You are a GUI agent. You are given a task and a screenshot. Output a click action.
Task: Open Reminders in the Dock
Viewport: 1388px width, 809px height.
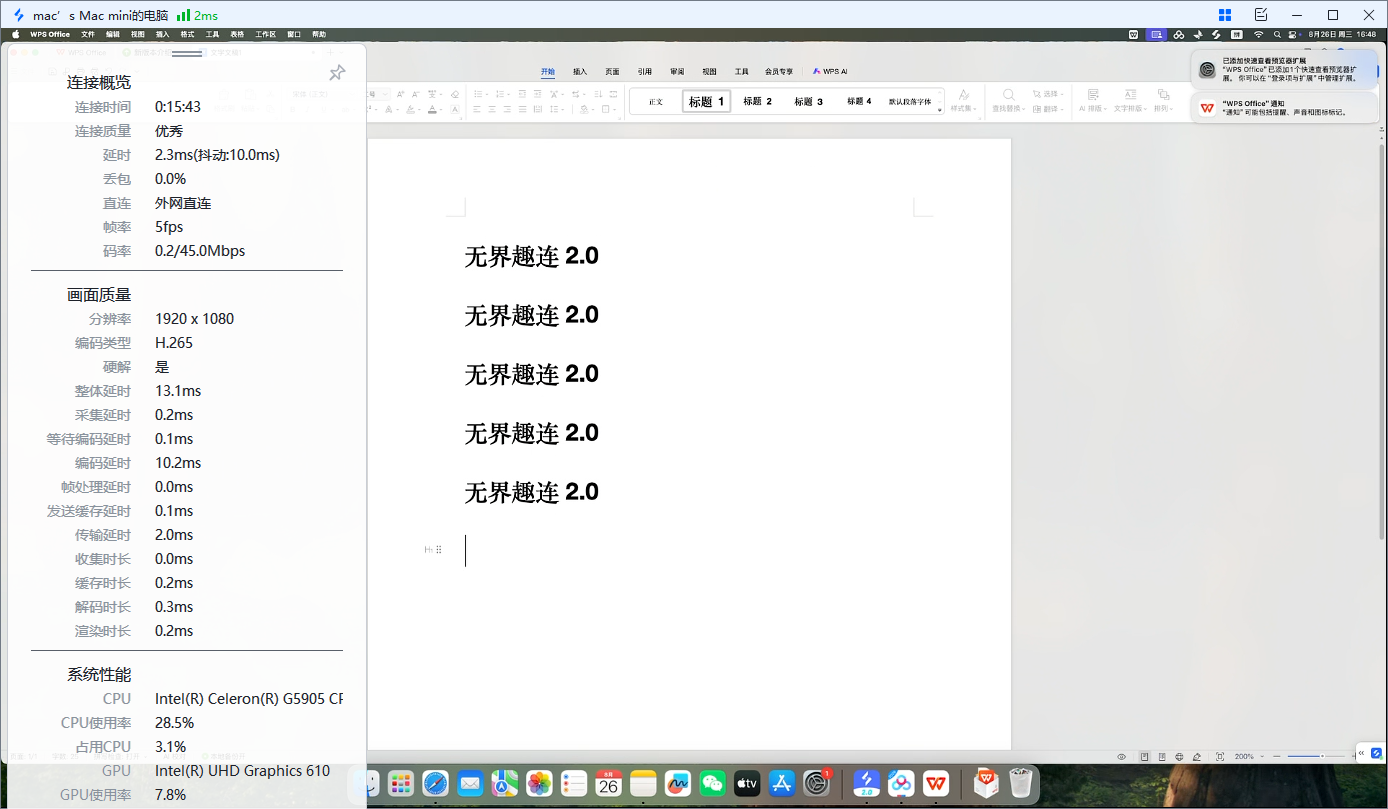[x=574, y=783]
